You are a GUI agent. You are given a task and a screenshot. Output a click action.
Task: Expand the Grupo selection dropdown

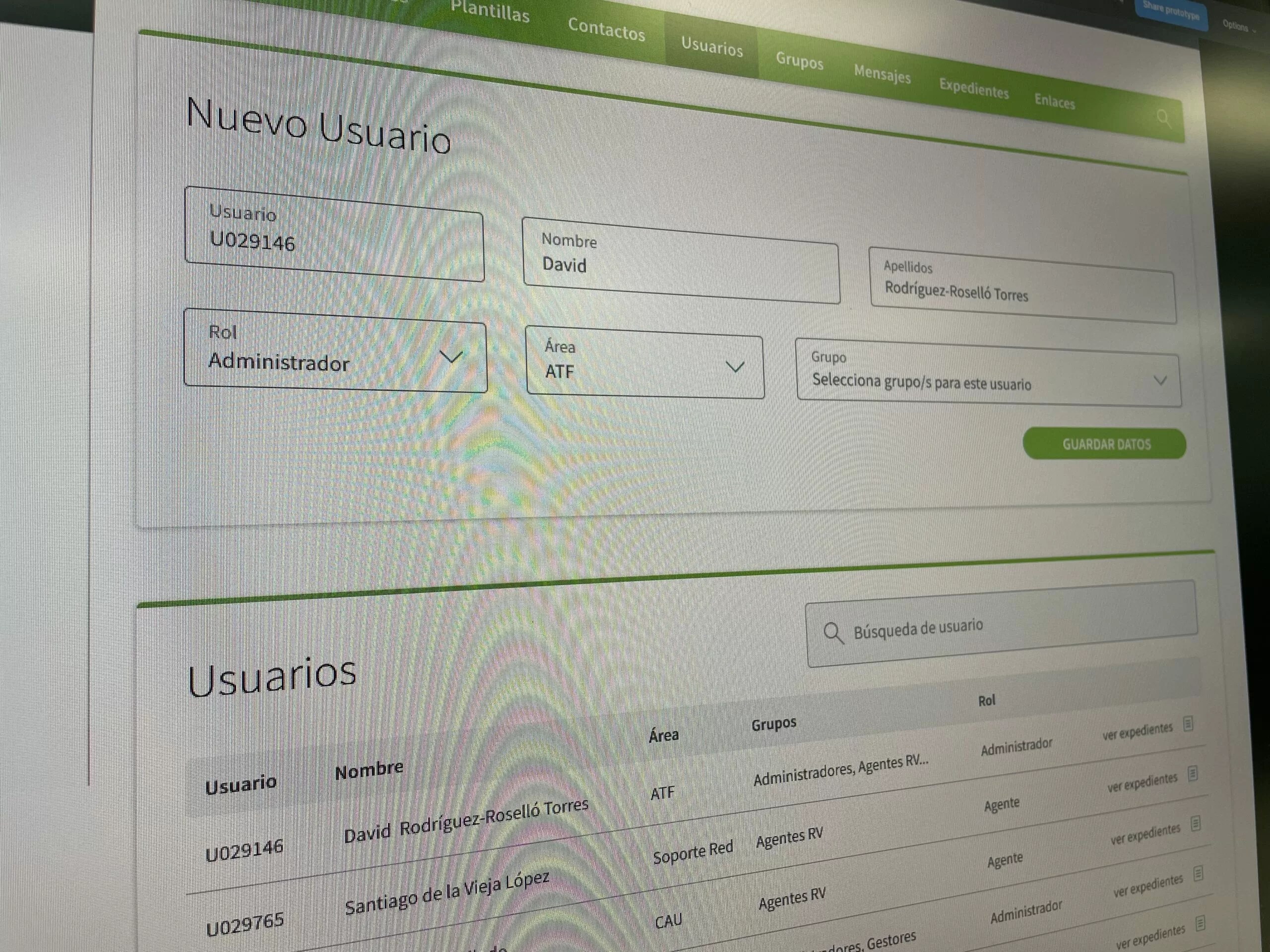point(1160,381)
